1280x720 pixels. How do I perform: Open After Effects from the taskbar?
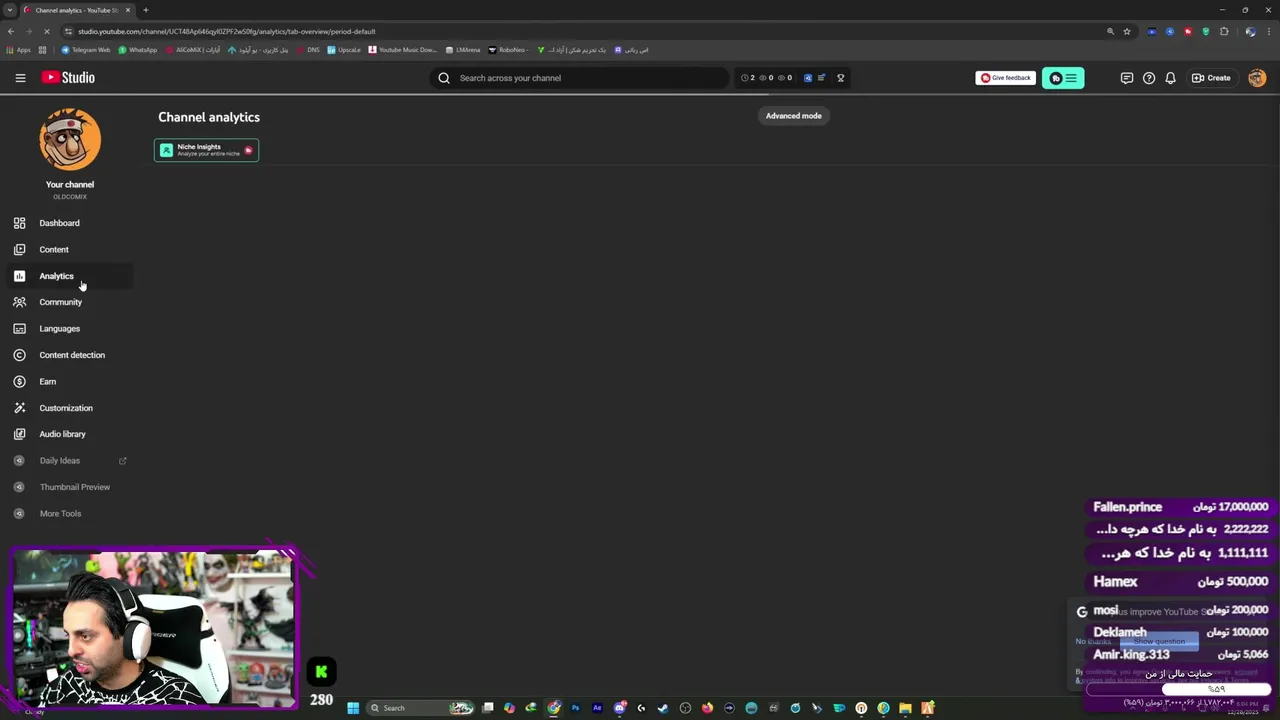tap(597, 708)
